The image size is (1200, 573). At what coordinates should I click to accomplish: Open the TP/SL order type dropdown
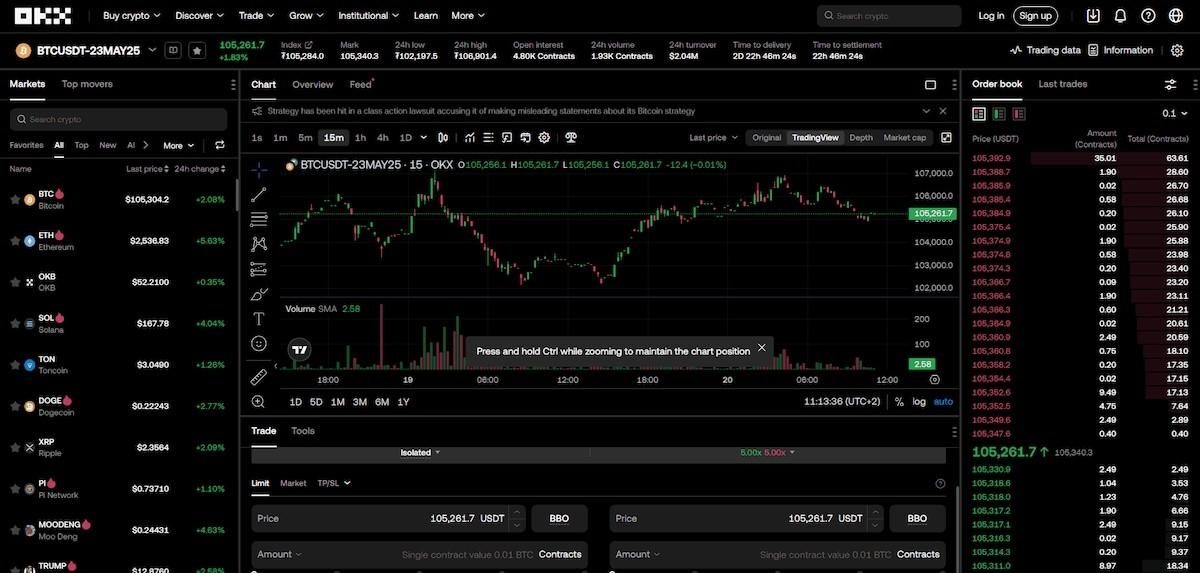334,483
